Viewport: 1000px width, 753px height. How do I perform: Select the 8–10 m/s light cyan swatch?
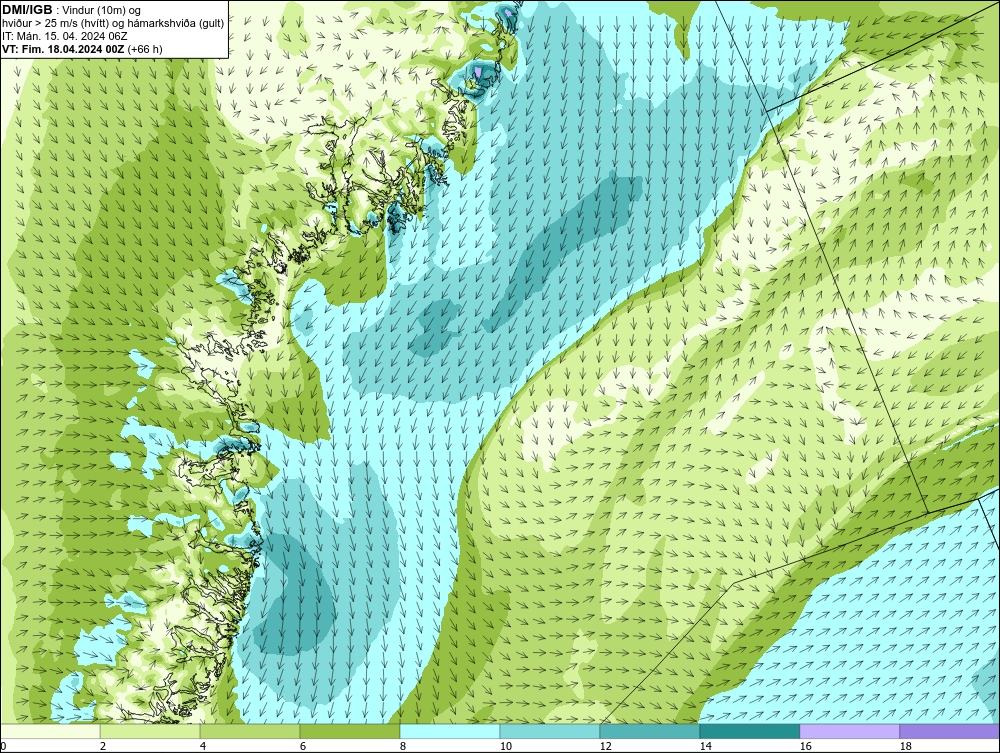[x=450, y=731]
